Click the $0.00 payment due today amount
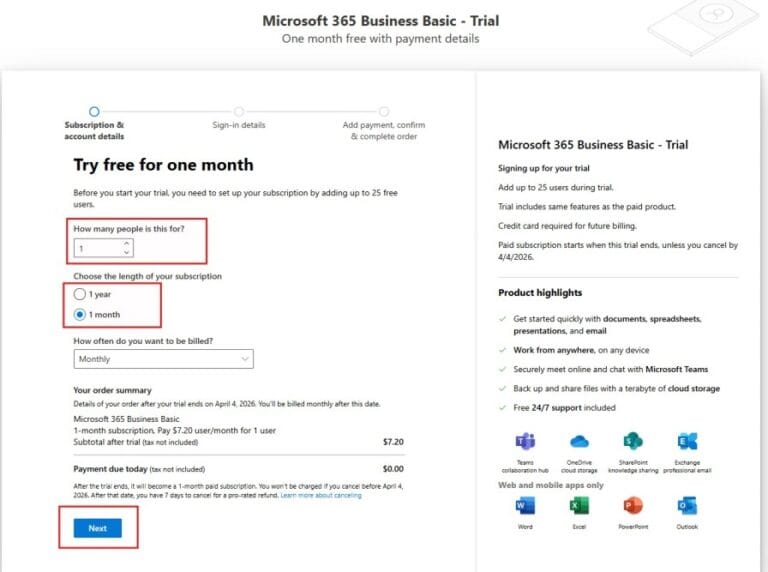768x572 pixels. (x=393, y=469)
